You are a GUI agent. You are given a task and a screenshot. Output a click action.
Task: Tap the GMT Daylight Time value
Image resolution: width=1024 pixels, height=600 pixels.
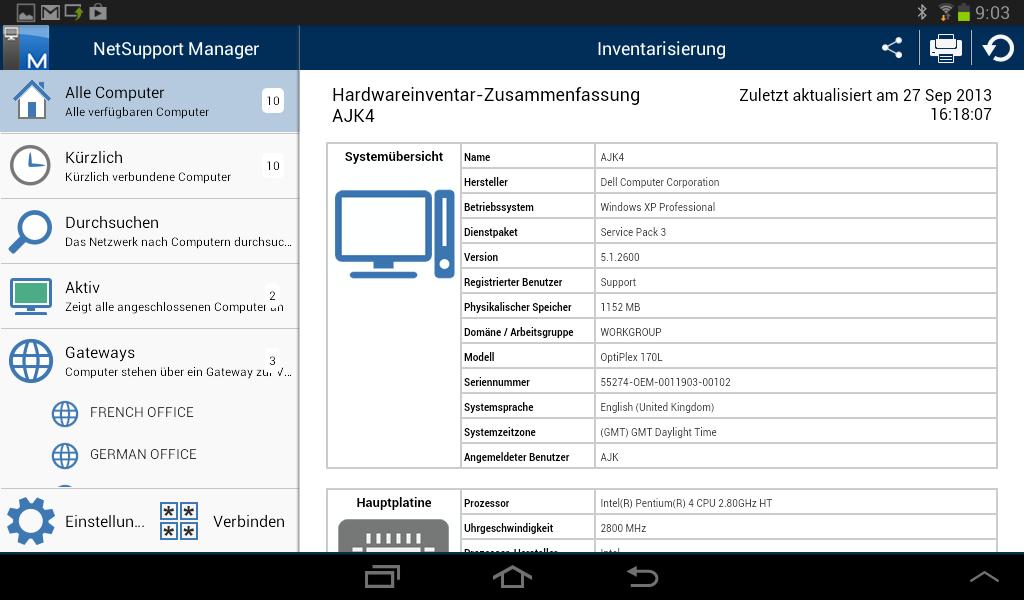tap(658, 432)
